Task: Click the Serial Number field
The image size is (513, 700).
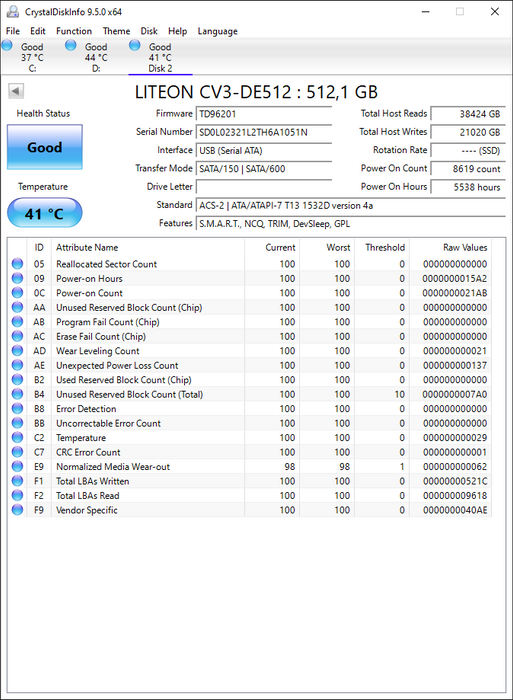Action: point(264,132)
